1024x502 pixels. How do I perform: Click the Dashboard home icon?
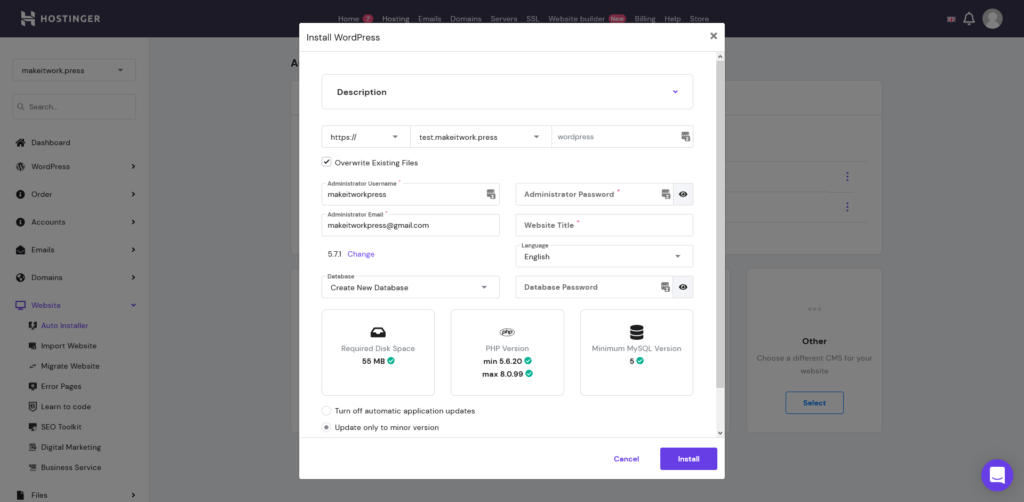click(20, 142)
